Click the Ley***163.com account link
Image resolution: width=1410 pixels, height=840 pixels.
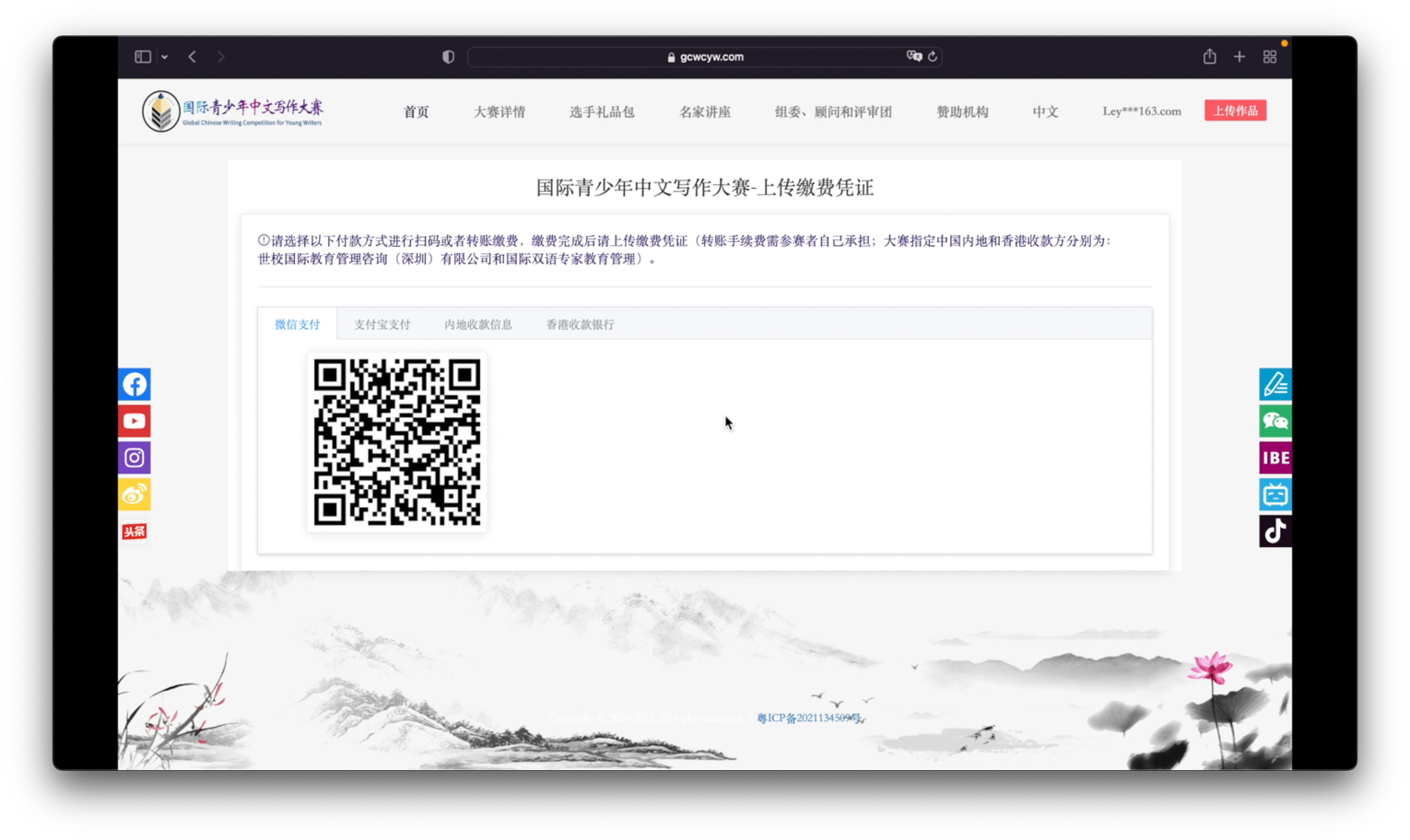1142,111
